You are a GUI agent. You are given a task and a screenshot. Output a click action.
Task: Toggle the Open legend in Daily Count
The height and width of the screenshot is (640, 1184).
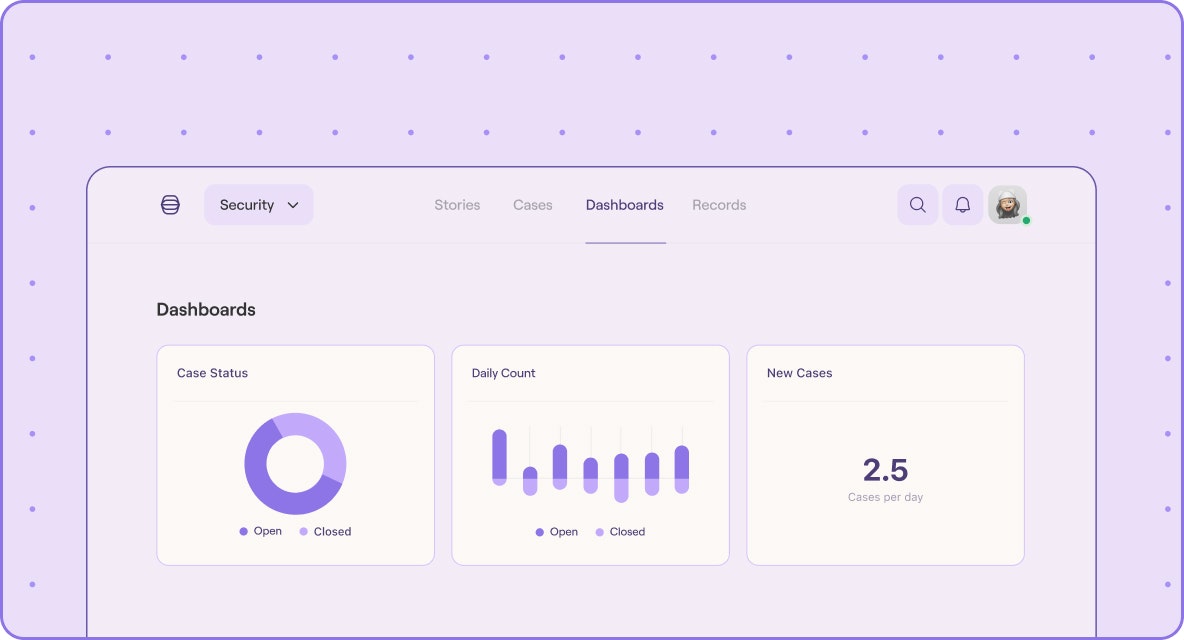pyautogui.click(x=557, y=532)
